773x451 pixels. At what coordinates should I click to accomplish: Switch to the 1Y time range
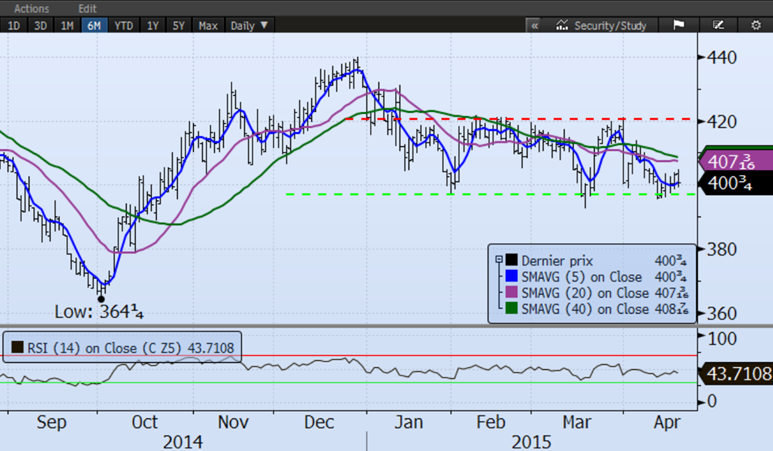coord(151,24)
